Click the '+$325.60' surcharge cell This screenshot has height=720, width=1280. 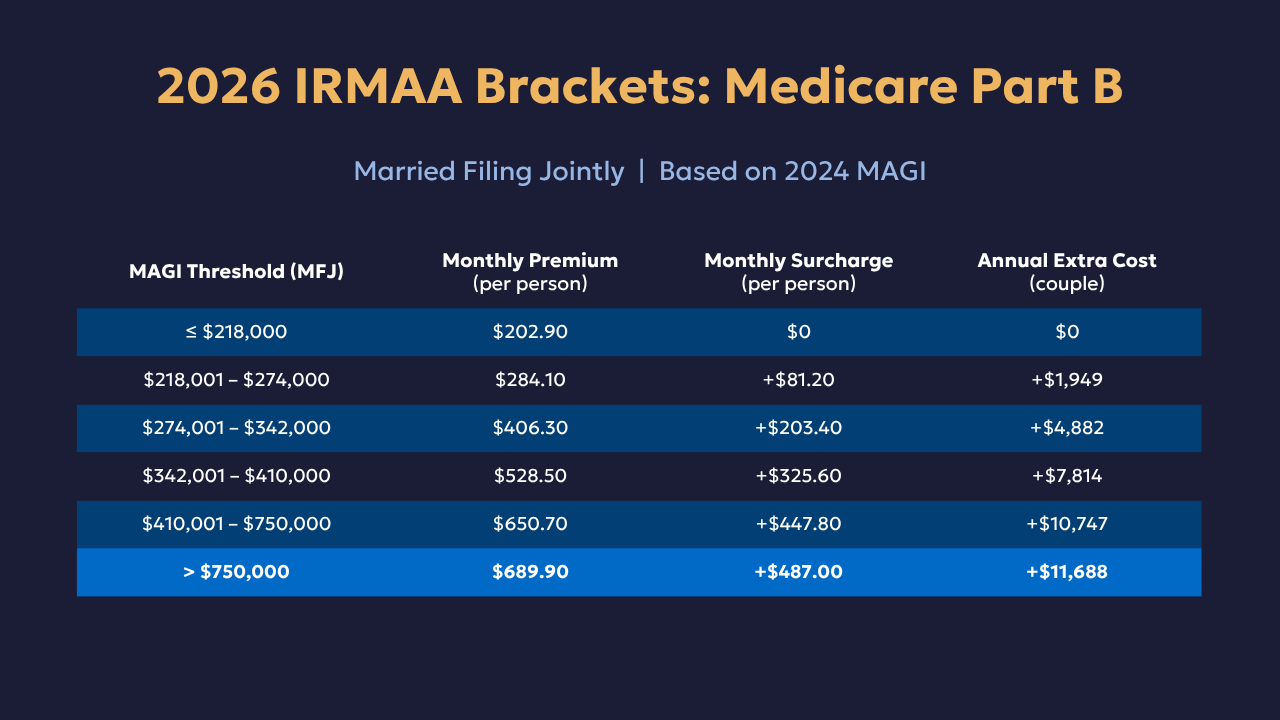coord(798,476)
